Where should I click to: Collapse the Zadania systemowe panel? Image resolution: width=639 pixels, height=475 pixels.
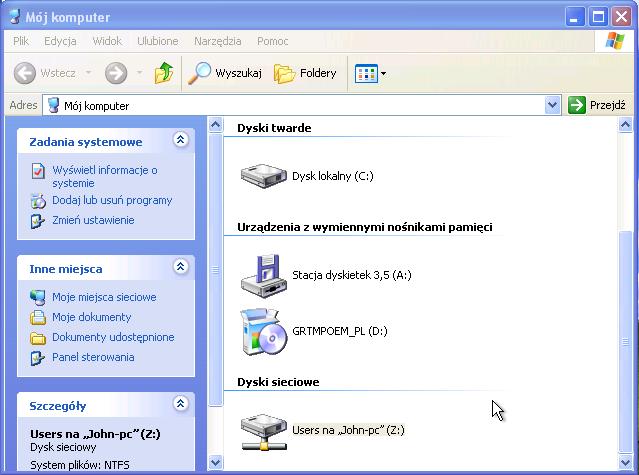pos(181,140)
